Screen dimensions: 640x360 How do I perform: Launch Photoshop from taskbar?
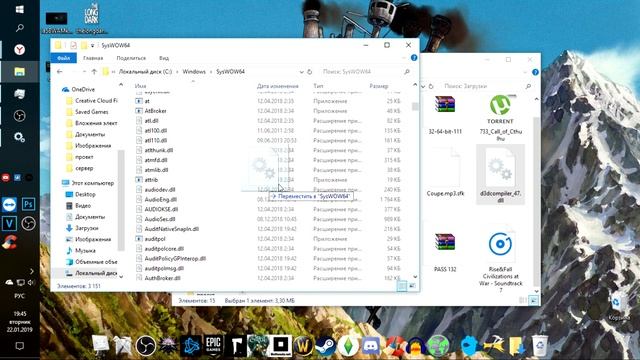point(28,204)
